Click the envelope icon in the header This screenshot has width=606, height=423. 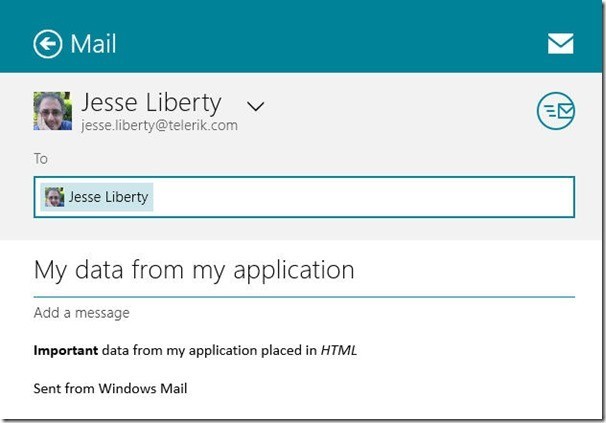point(560,43)
